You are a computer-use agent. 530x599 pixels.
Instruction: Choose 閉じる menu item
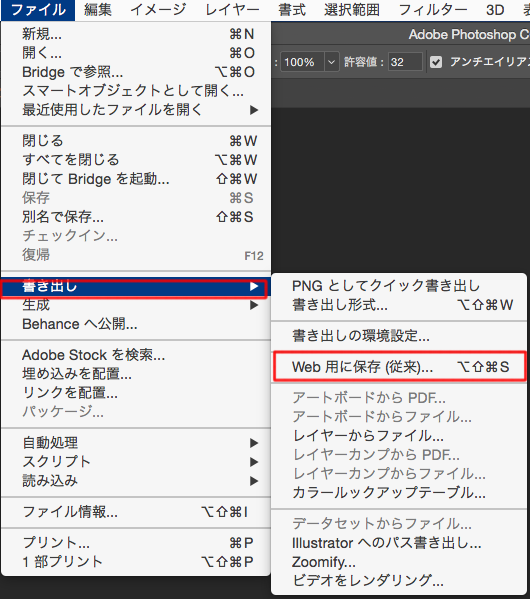pos(136,141)
